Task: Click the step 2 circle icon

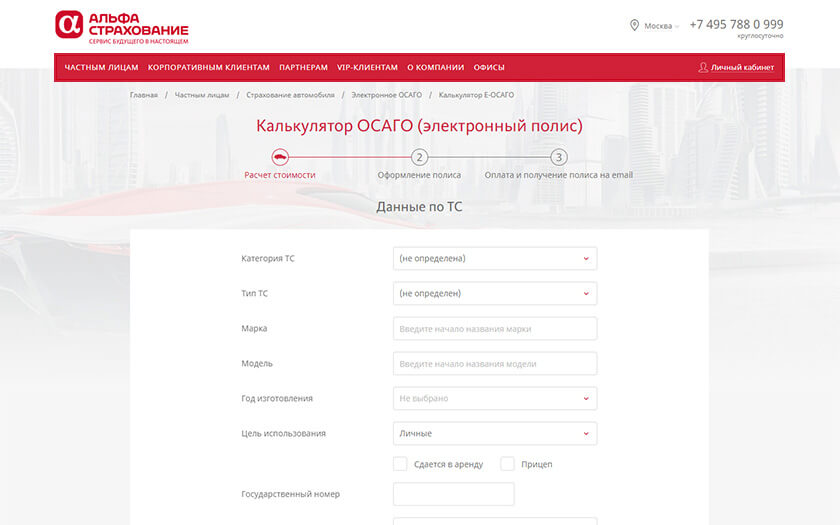Action: [419, 157]
